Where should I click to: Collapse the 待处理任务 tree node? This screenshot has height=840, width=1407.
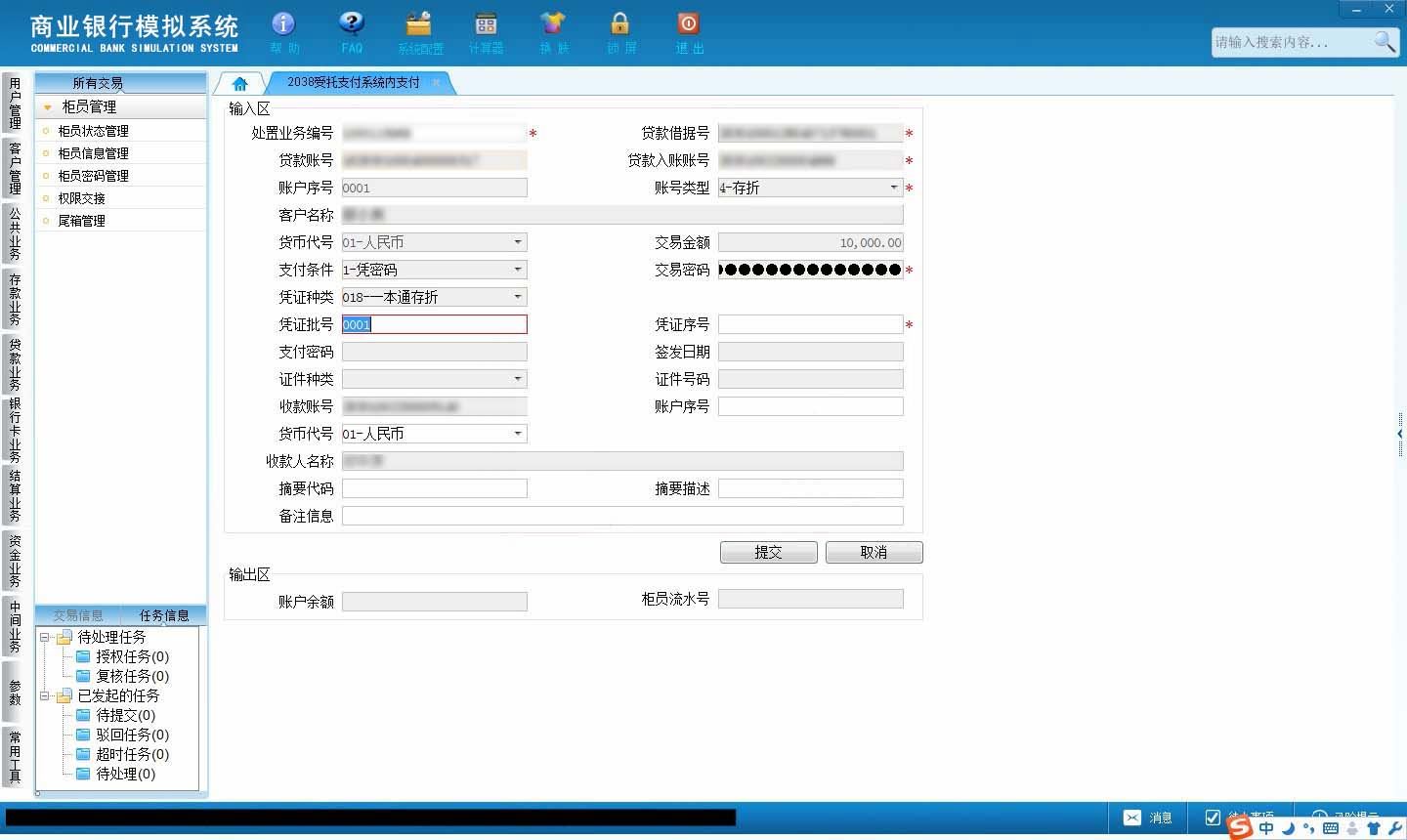[x=44, y=637]
